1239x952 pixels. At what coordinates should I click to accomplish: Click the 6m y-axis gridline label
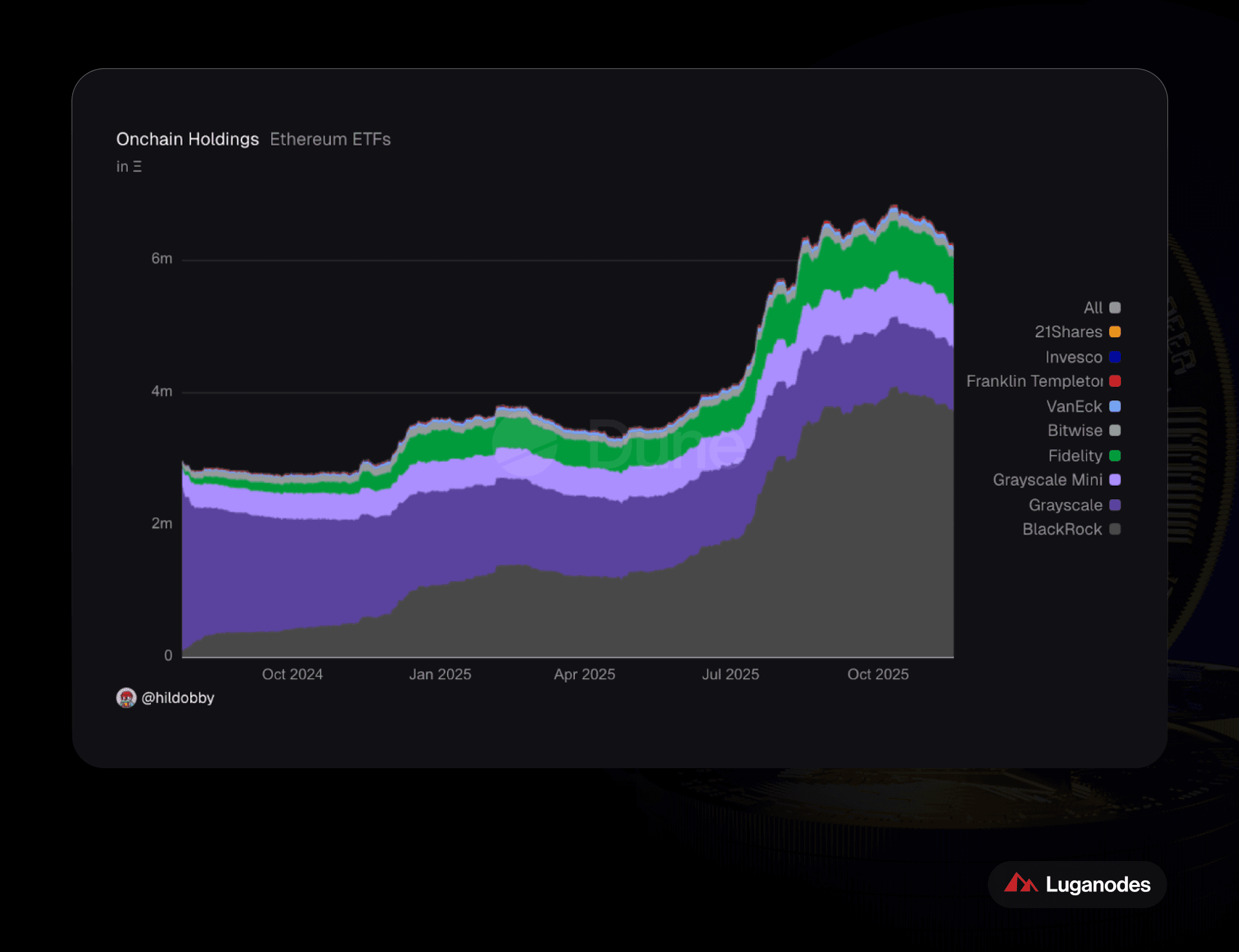161,259
